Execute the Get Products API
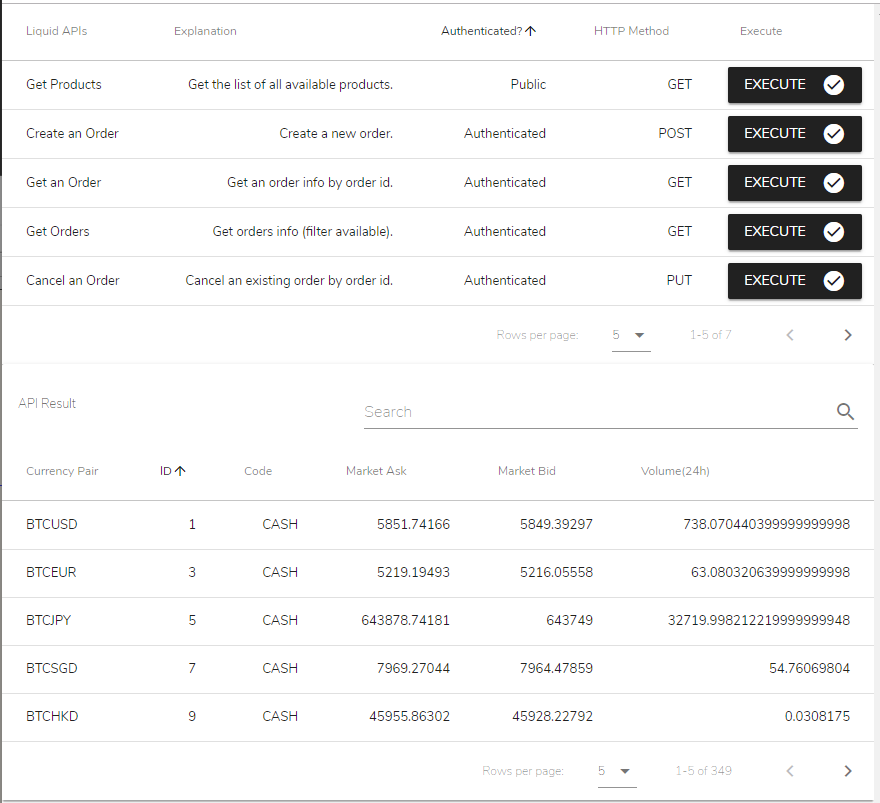The height and width of the screenshot is (803, 880). (794, 85)
